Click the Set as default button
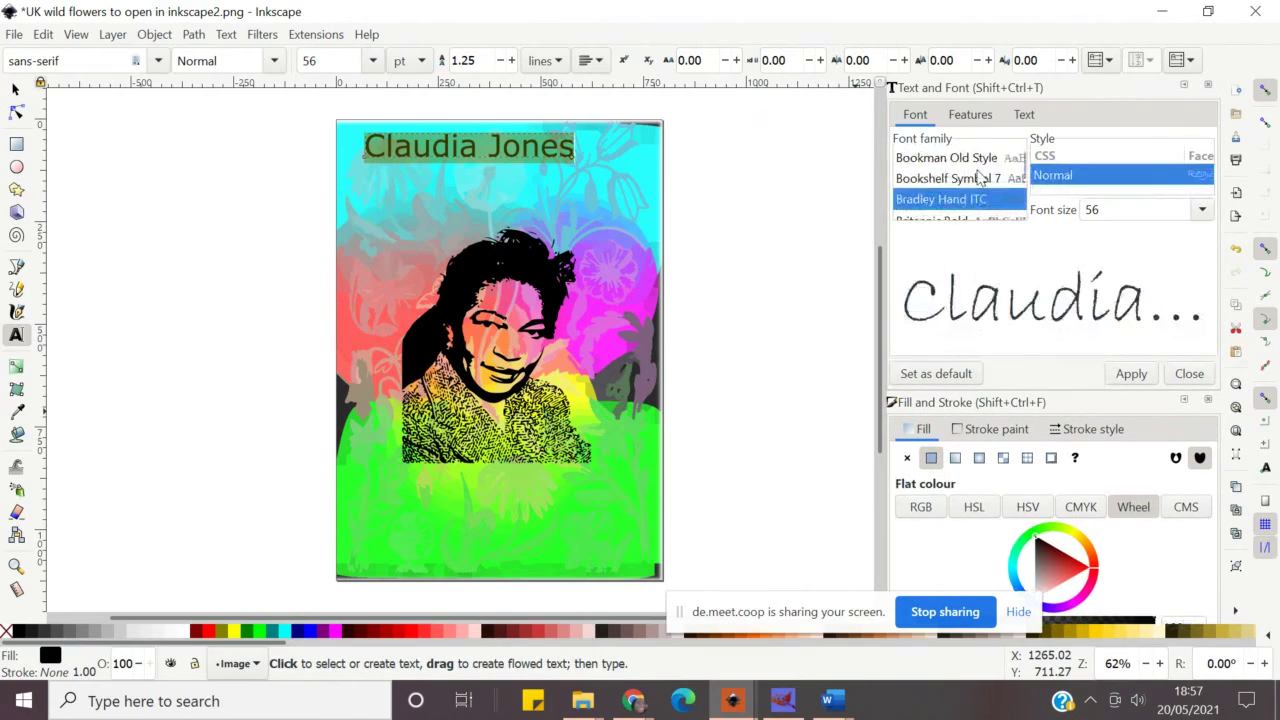 coord(936,374)
